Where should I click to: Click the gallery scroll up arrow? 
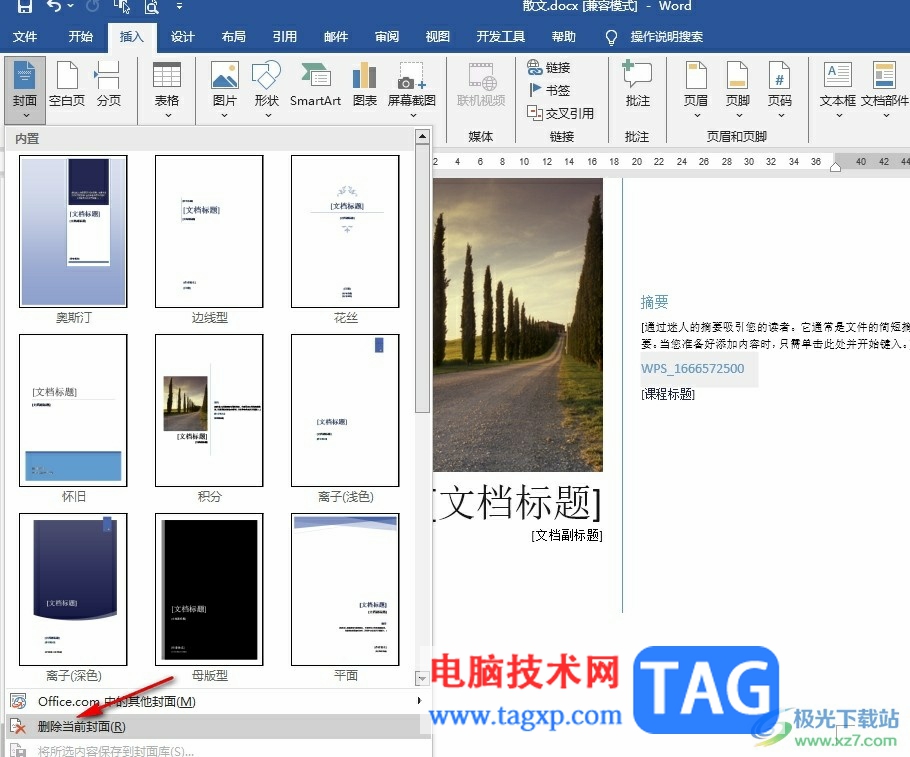422,137
